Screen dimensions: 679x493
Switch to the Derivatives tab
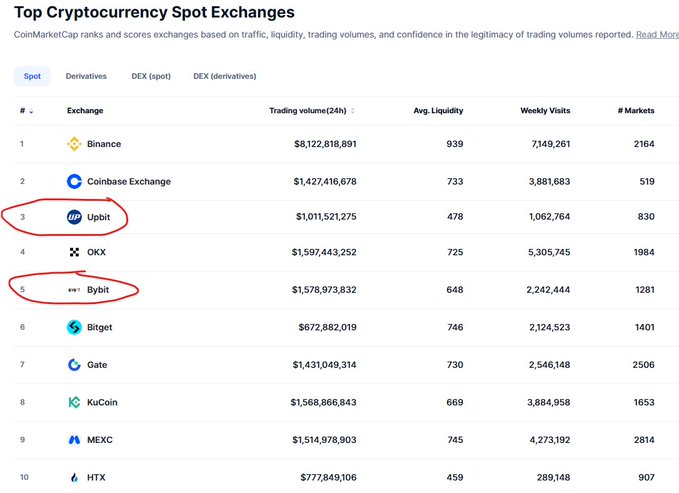coord(86,76)
